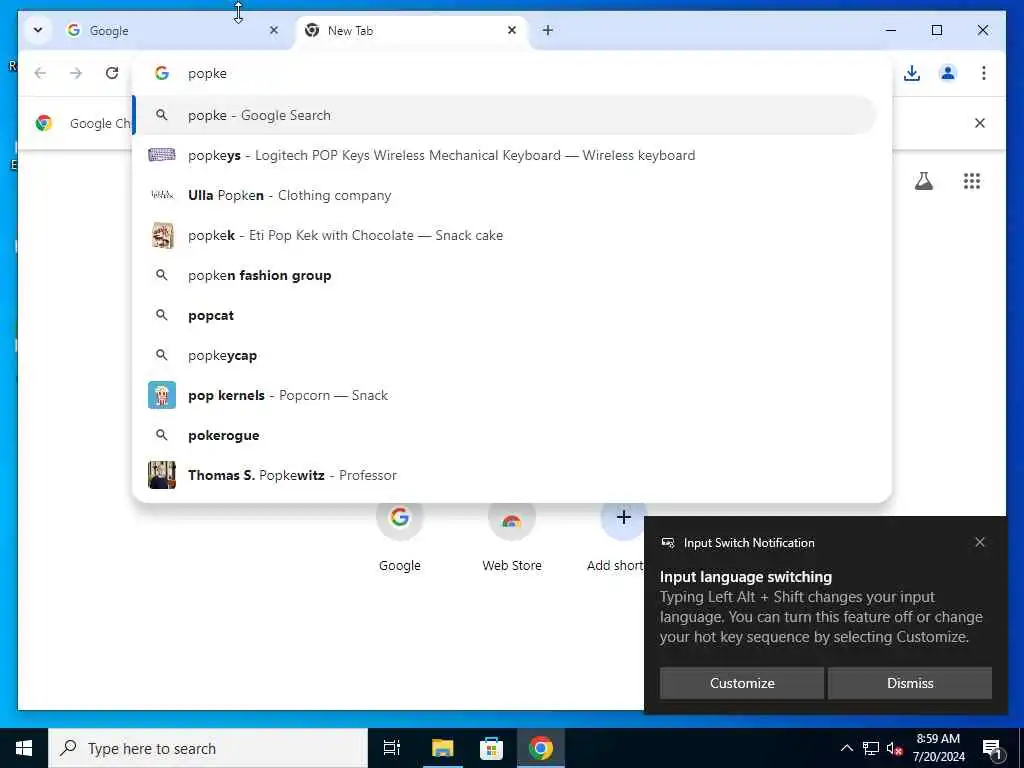This screenshot has width=1024, height=768.
Task: Click the address bar text 'popke'
Action: pos(207,73)
